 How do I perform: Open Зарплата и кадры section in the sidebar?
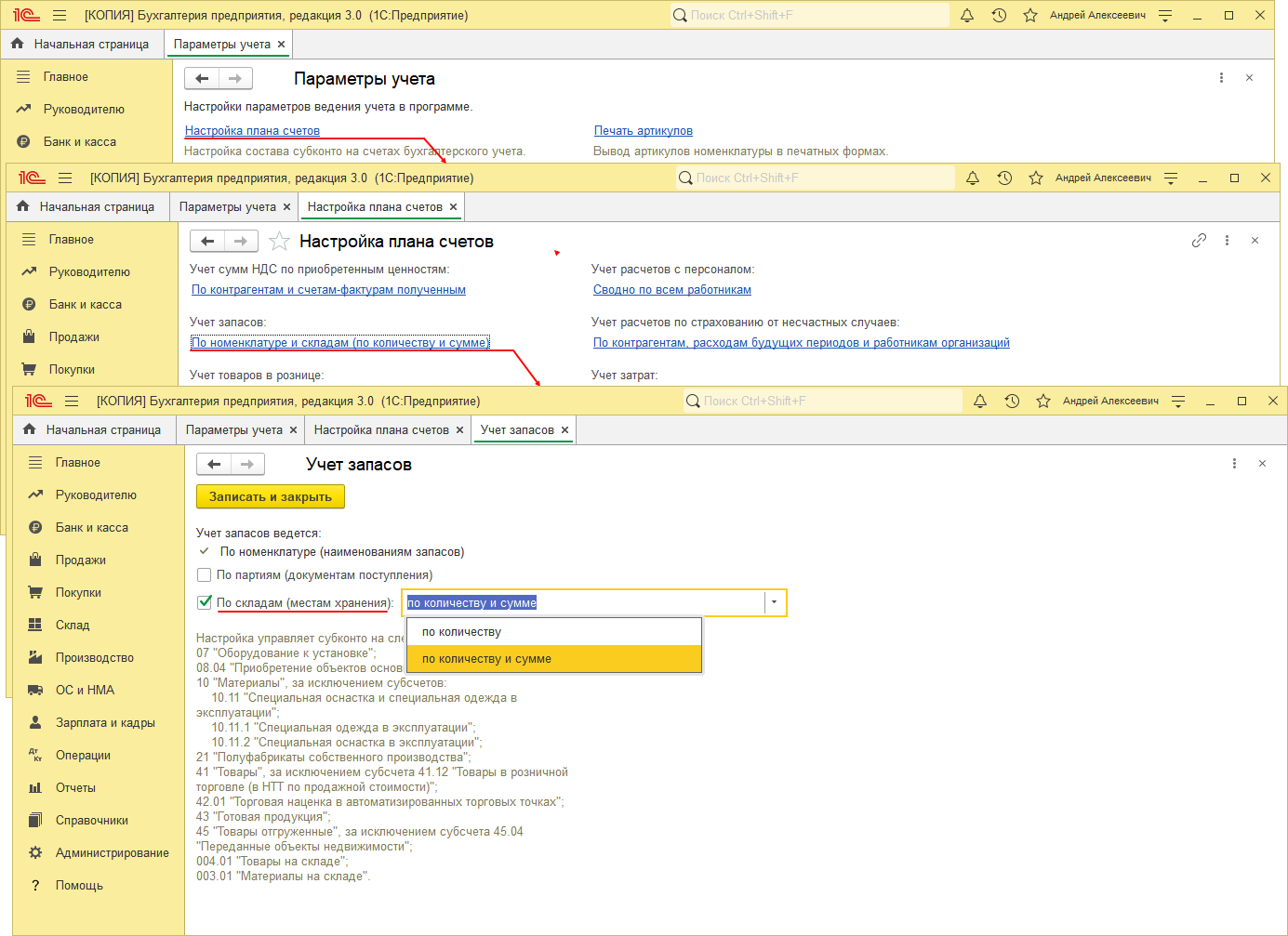coord(105,722)
